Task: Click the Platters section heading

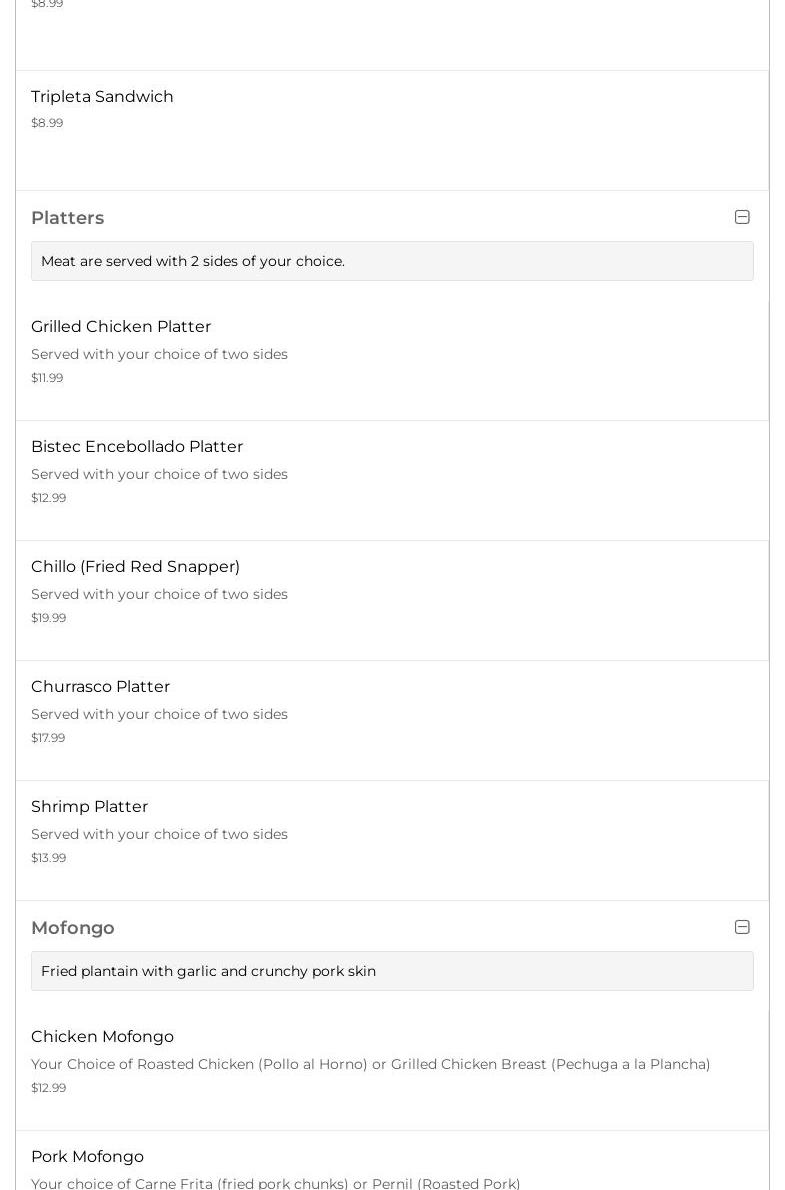Action: tap(67, 218)
